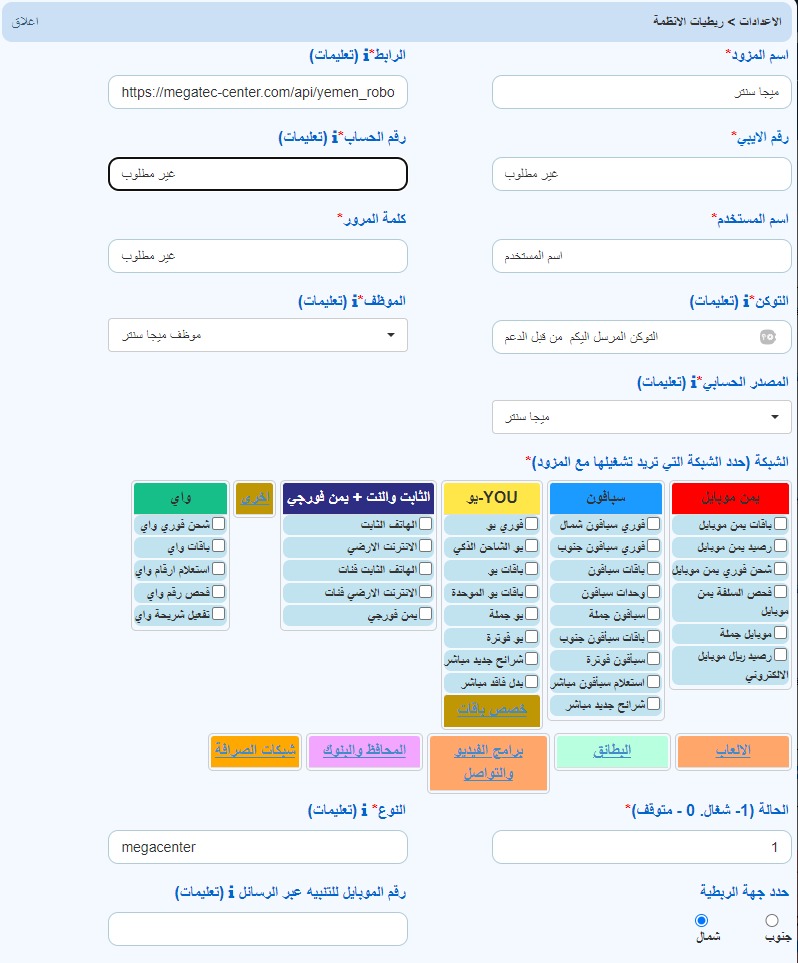Click the اسم المزود input field
The height and width of the screenshot is (963, 798).
pyautogui.click(x=641, y=92)
